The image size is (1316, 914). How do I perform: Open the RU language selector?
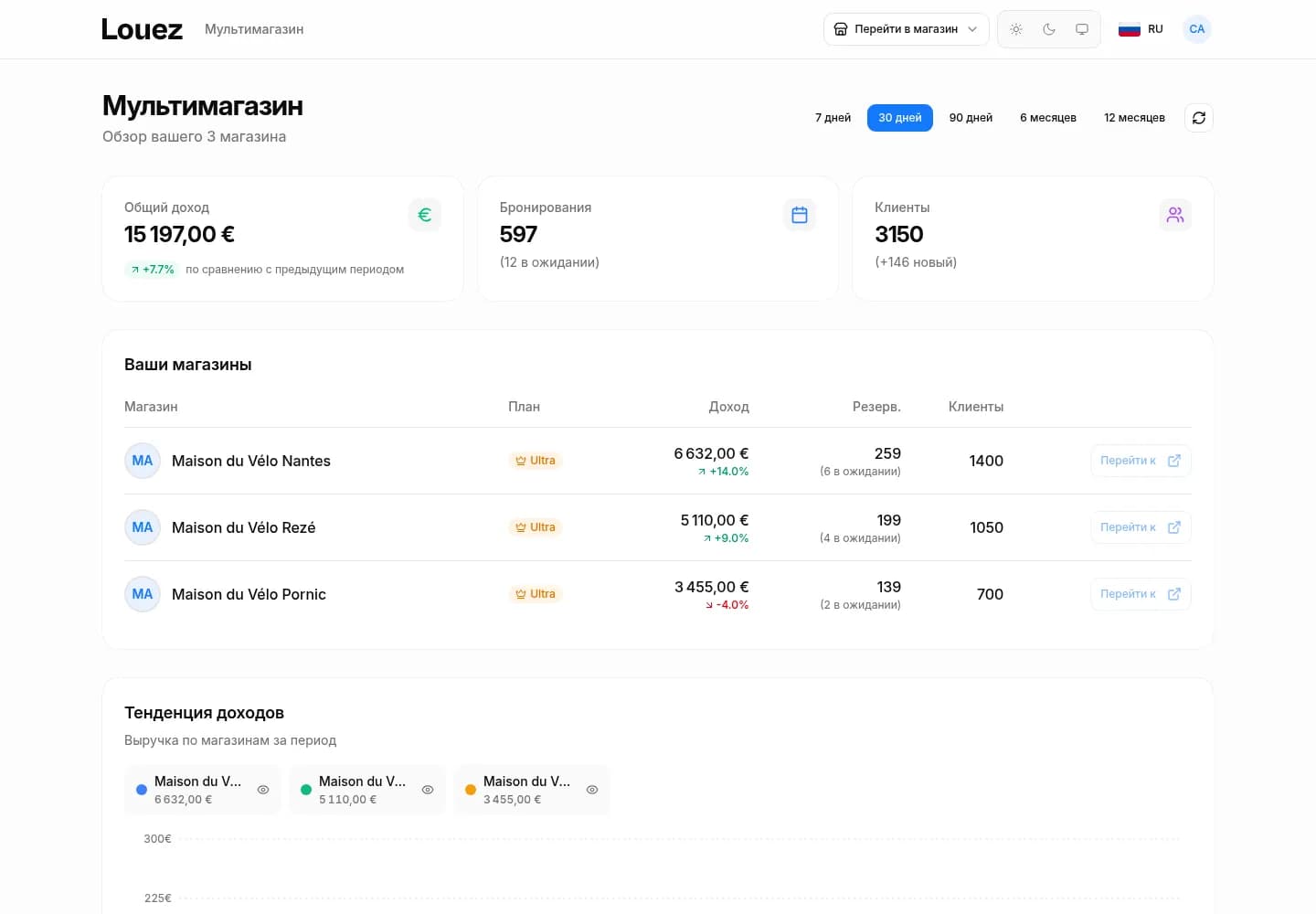click(1141, 29)
